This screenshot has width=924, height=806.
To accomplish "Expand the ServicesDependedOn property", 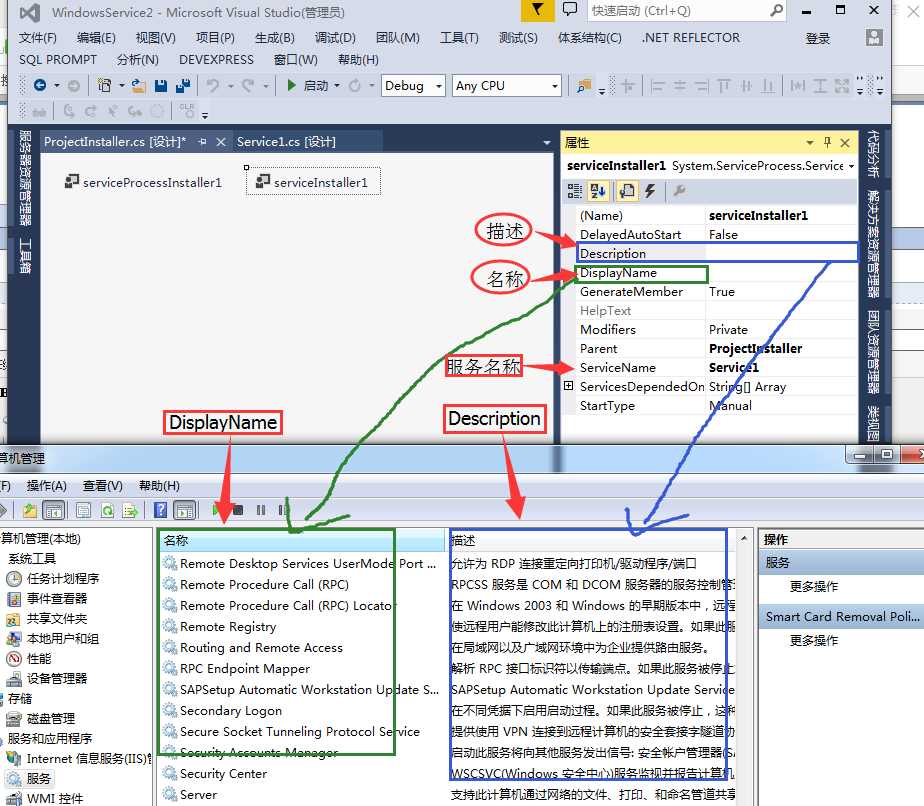I will pyautogui.click(x=568, y=386).
